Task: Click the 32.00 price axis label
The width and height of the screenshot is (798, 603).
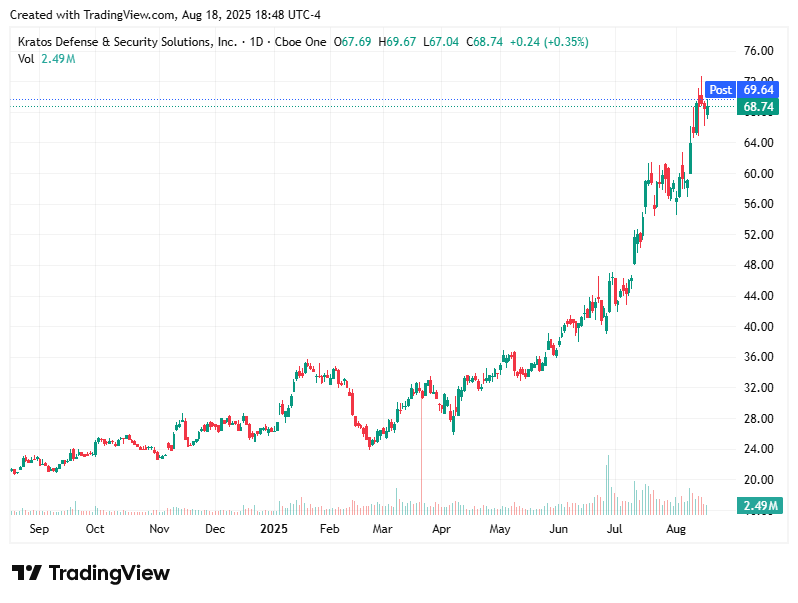Action: [x=758, y=388]
